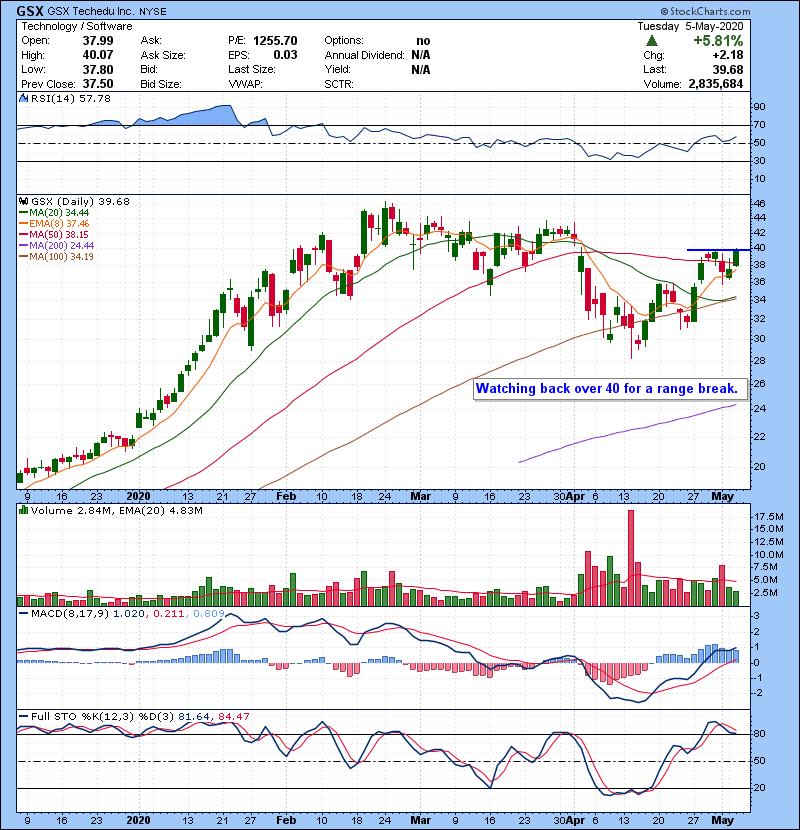Select the Prev Close value 37.50

[x=98, y=84]
